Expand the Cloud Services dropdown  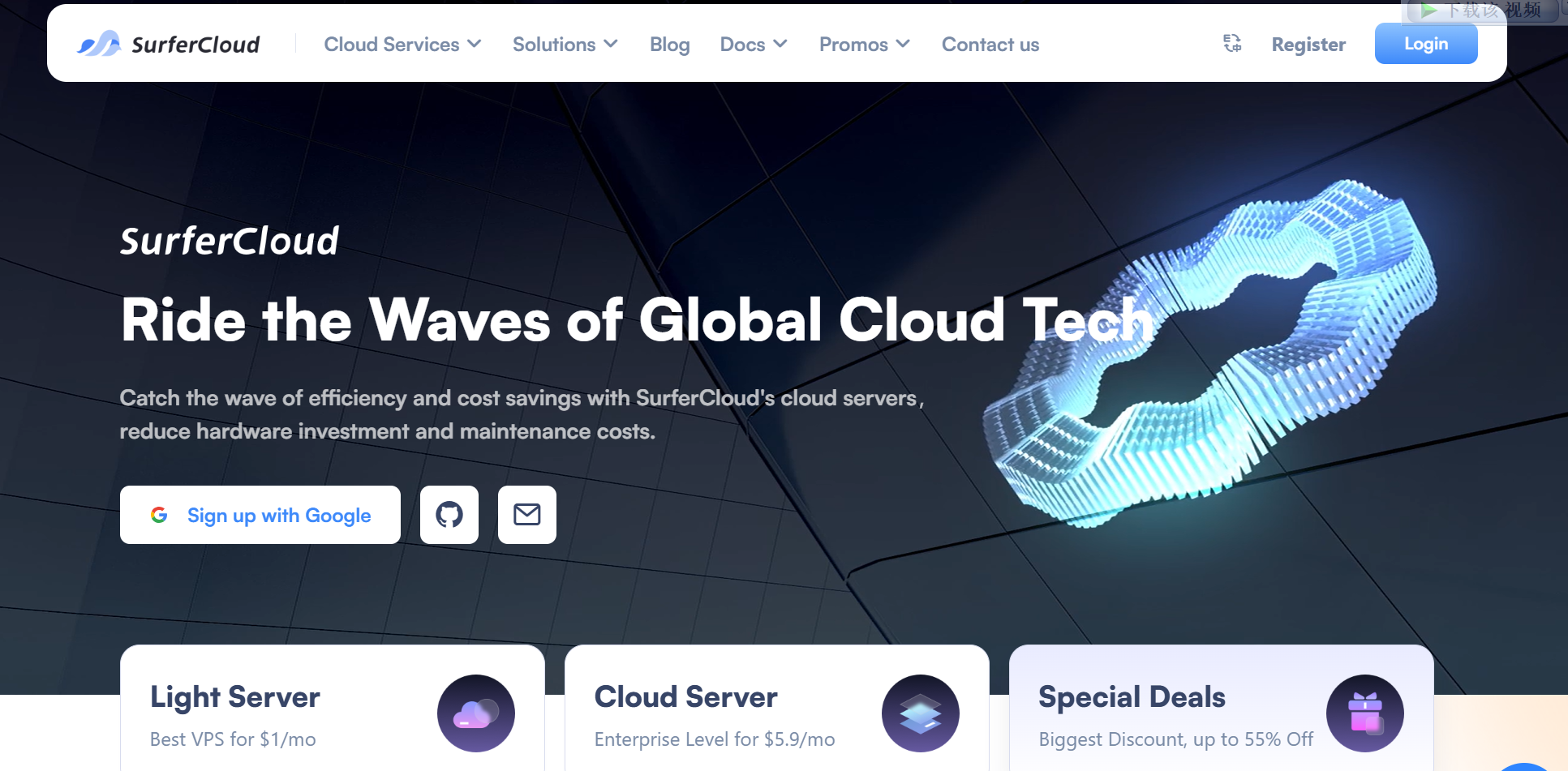pos(402,45)
